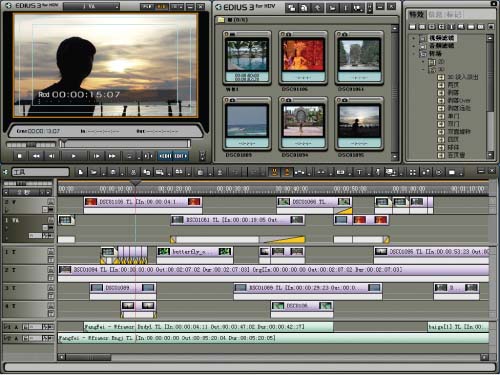Click the player position scrub bar

click(125, 144)
